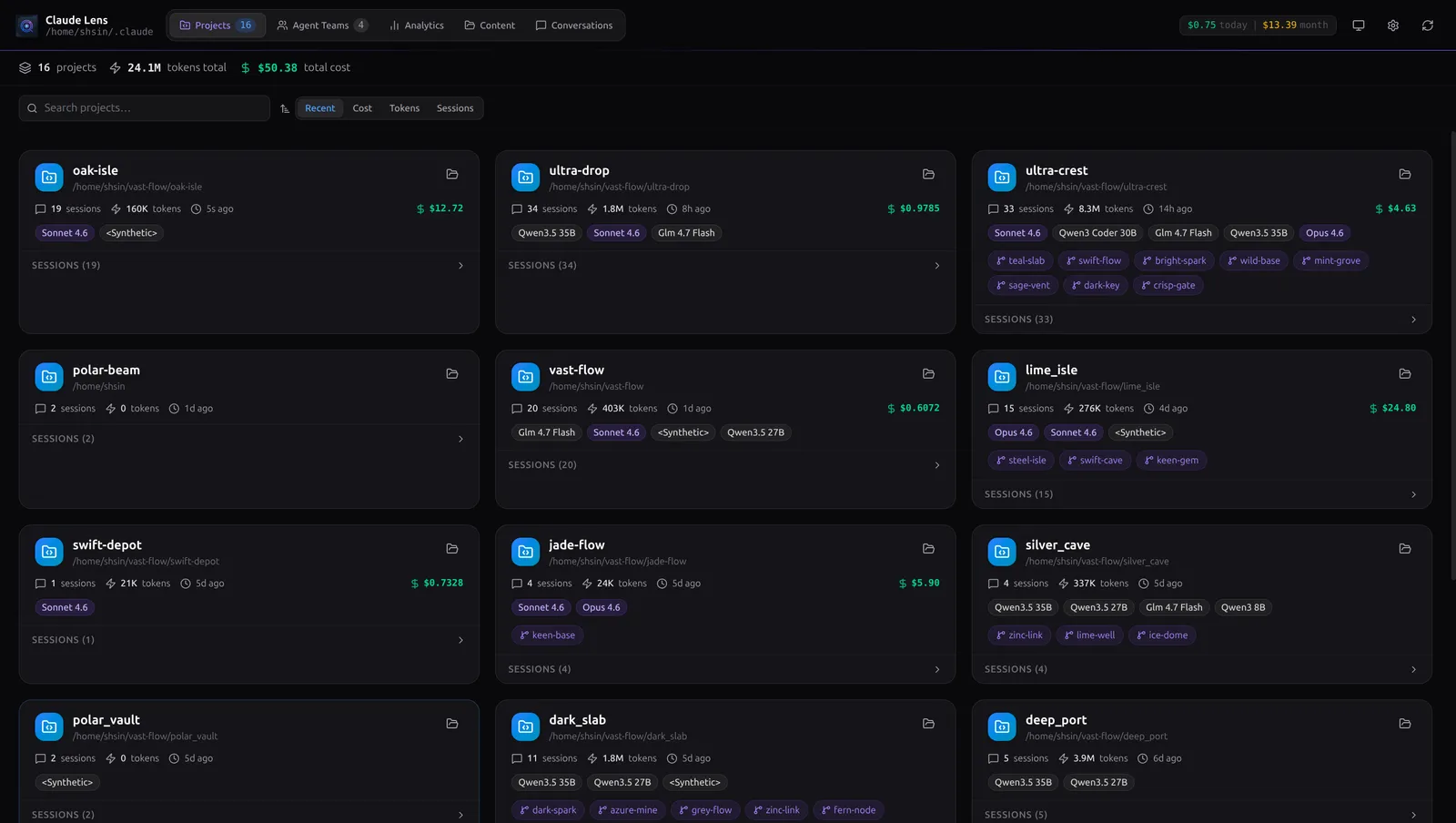This screenshot has width=1456, height=823.
Task: Expand Sessions (15) for lime_isle
Action: coord(1200,494)
